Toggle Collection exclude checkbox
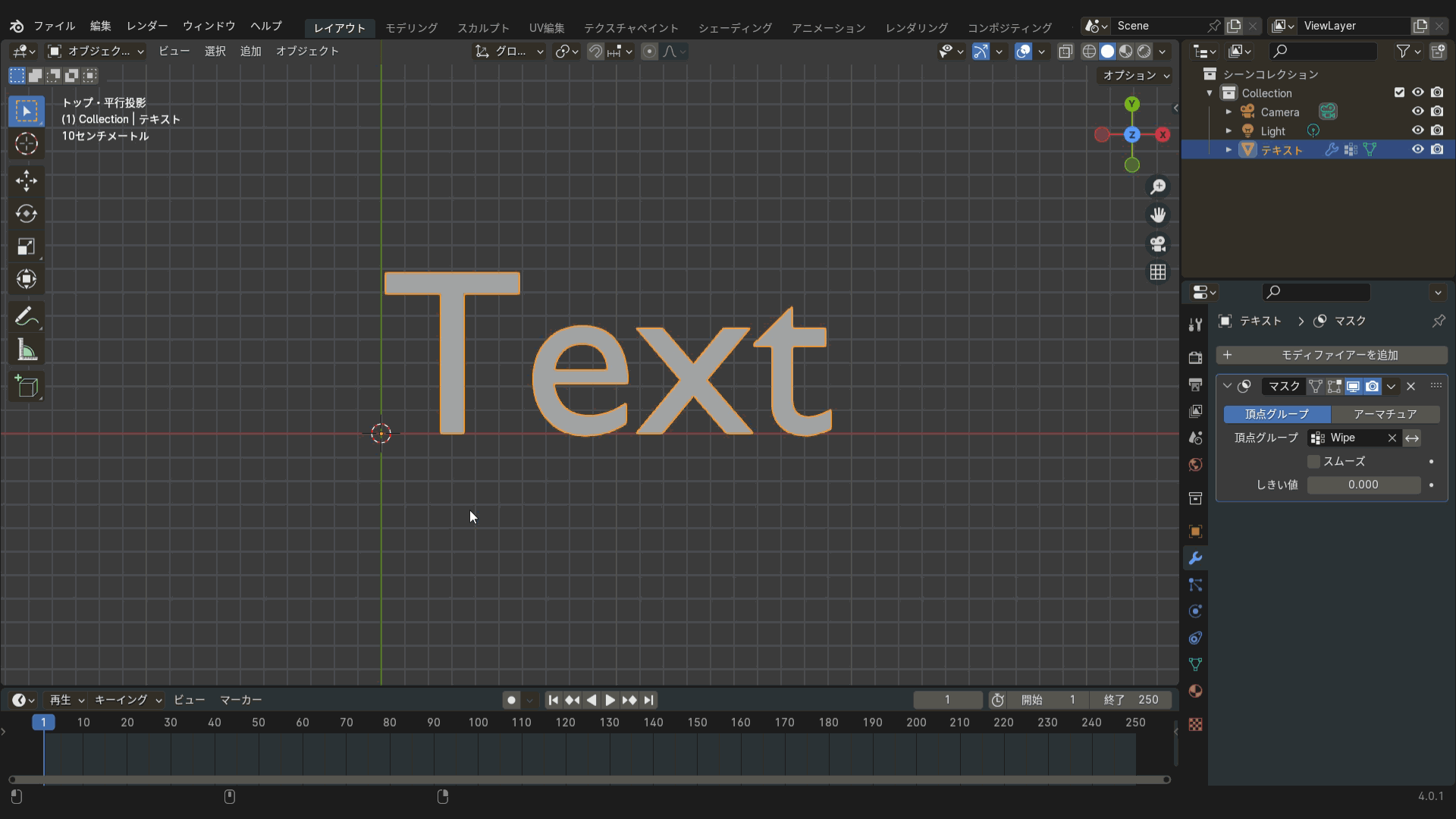 pos(1399,93)
